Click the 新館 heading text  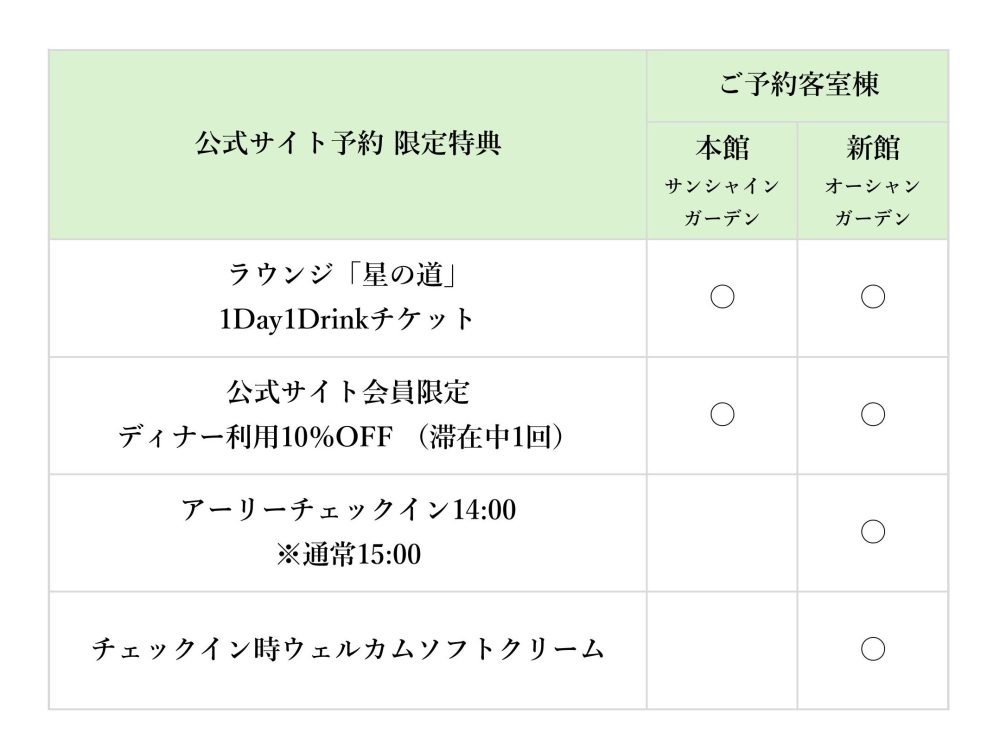[873, 149]
